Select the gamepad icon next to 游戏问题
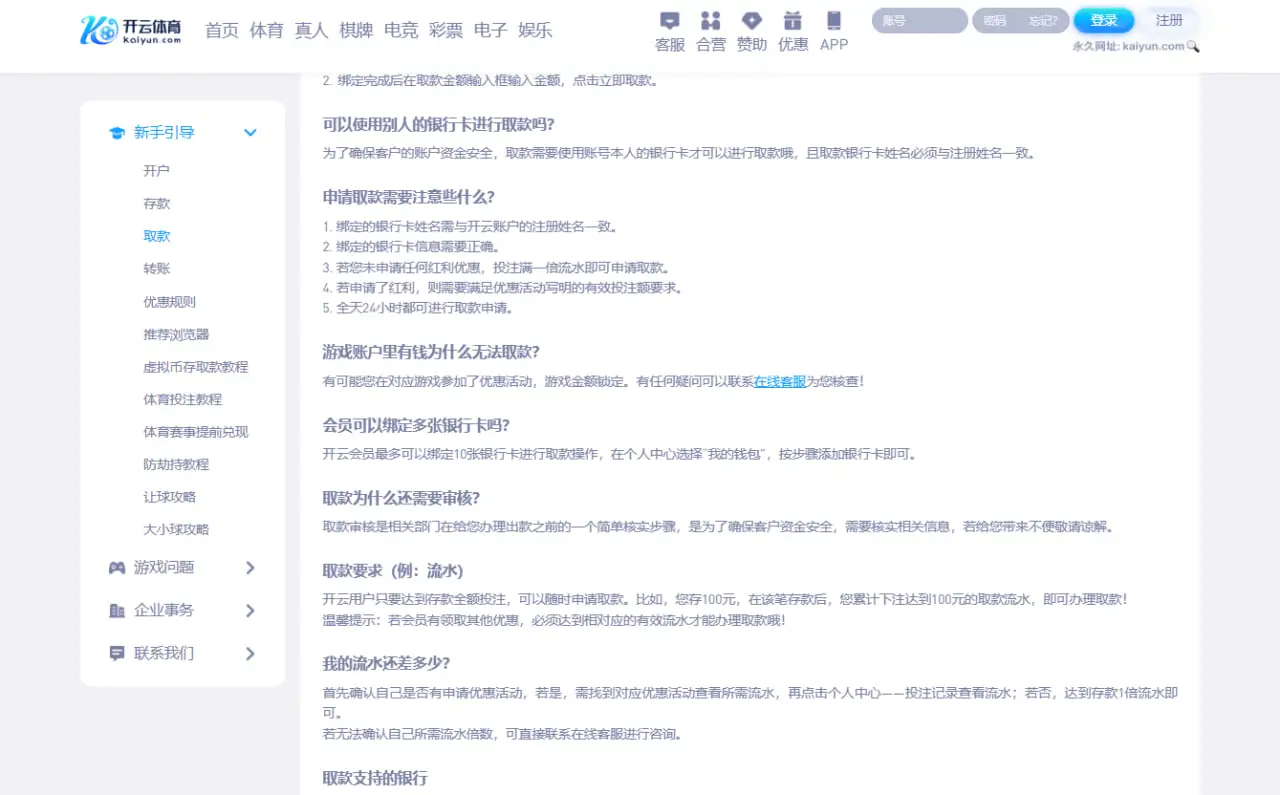This screenshot has height=795, width=1280. (115, 568)
